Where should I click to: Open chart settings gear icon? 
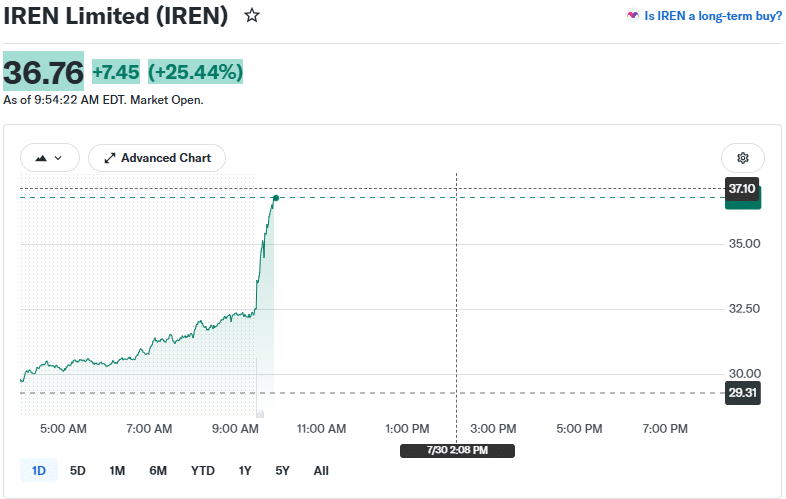(742, 158)
